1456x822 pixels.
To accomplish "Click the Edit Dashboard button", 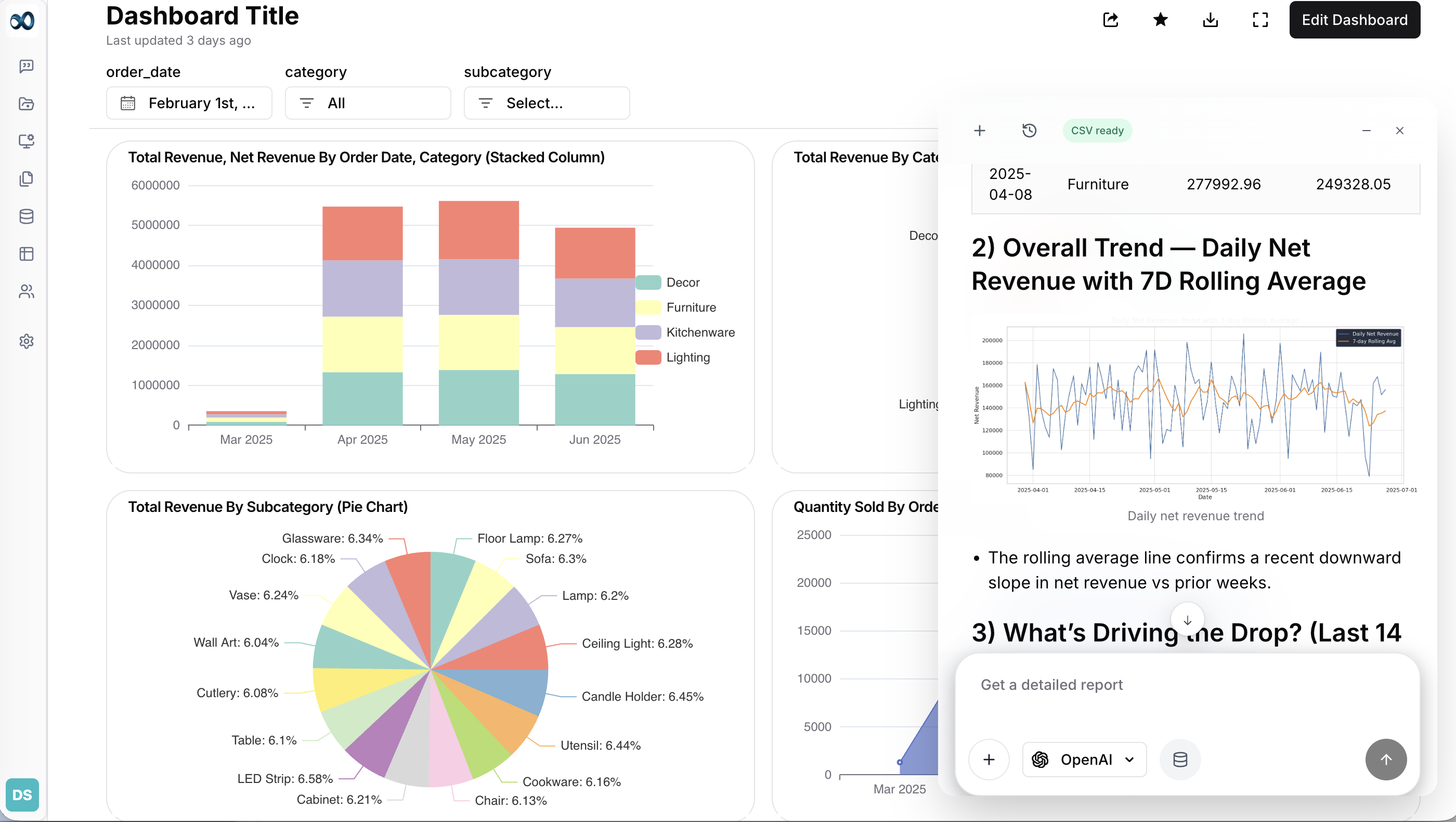I will pyautogui.click(x=1354, y=20).
